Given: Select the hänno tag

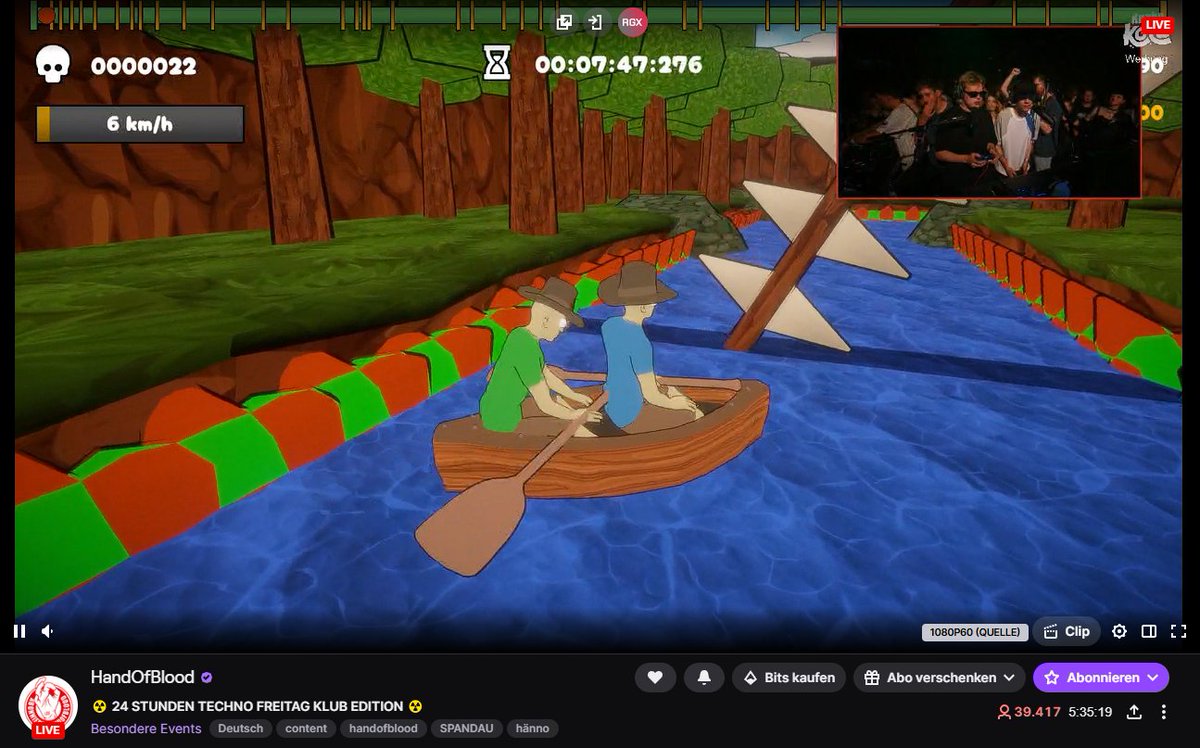Looking at the screenshot, I should point(533,728).
